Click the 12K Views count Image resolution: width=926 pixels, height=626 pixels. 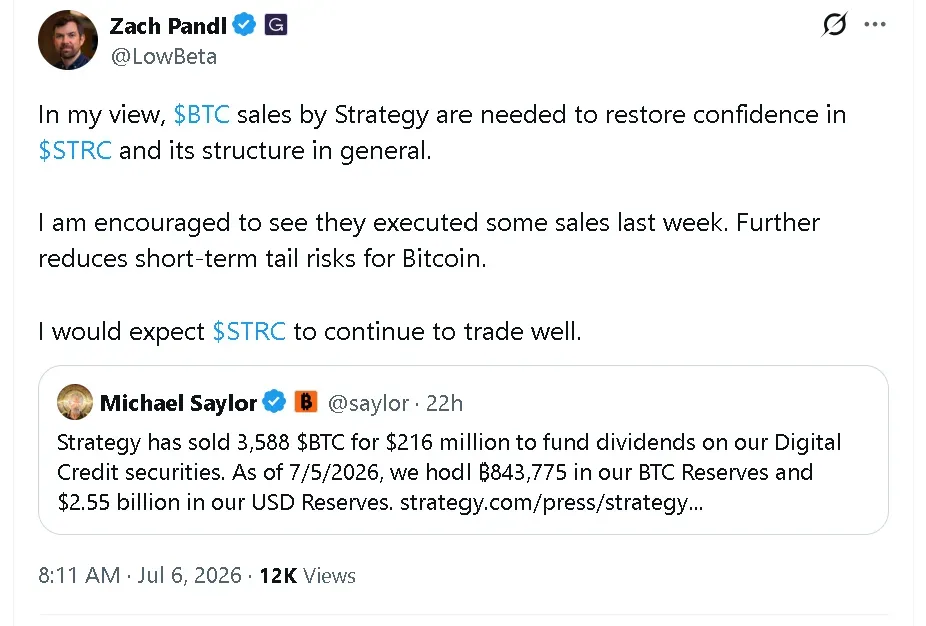click(308, 576)
